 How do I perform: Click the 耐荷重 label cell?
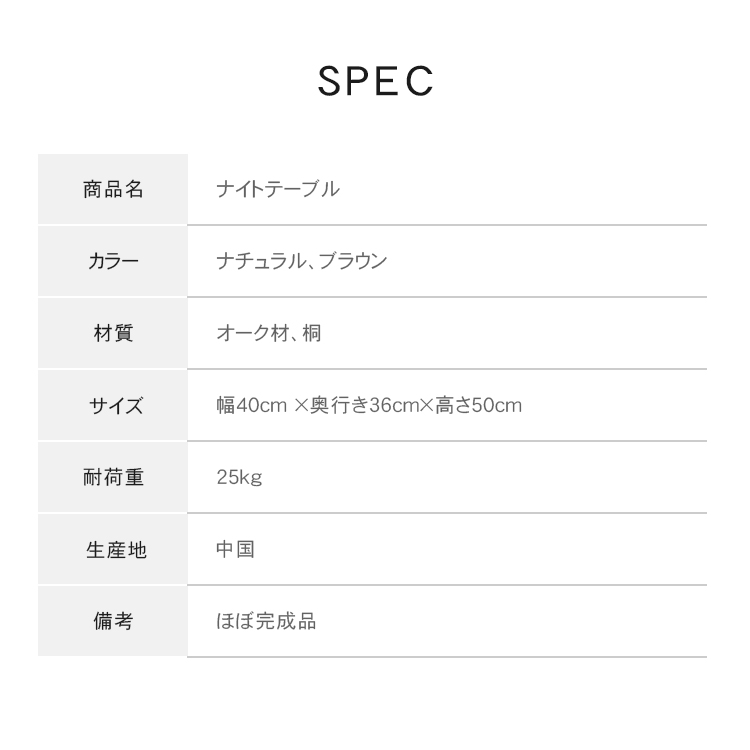[113, 477]
